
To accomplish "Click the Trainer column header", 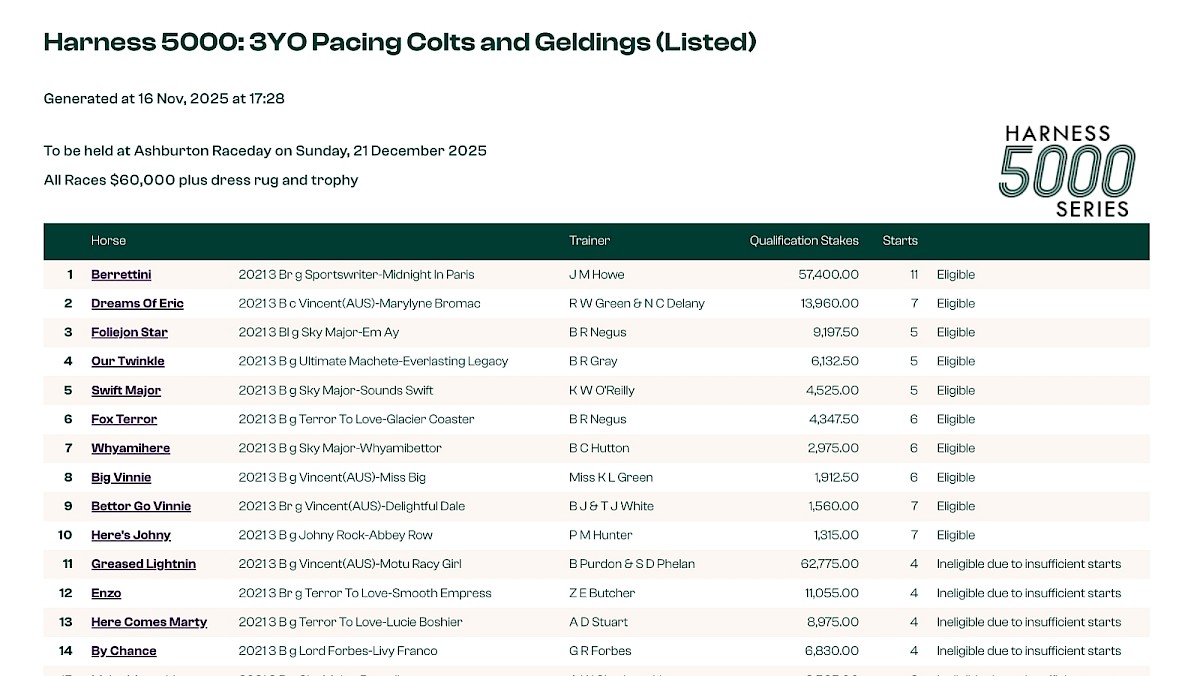I will [589, 241].
